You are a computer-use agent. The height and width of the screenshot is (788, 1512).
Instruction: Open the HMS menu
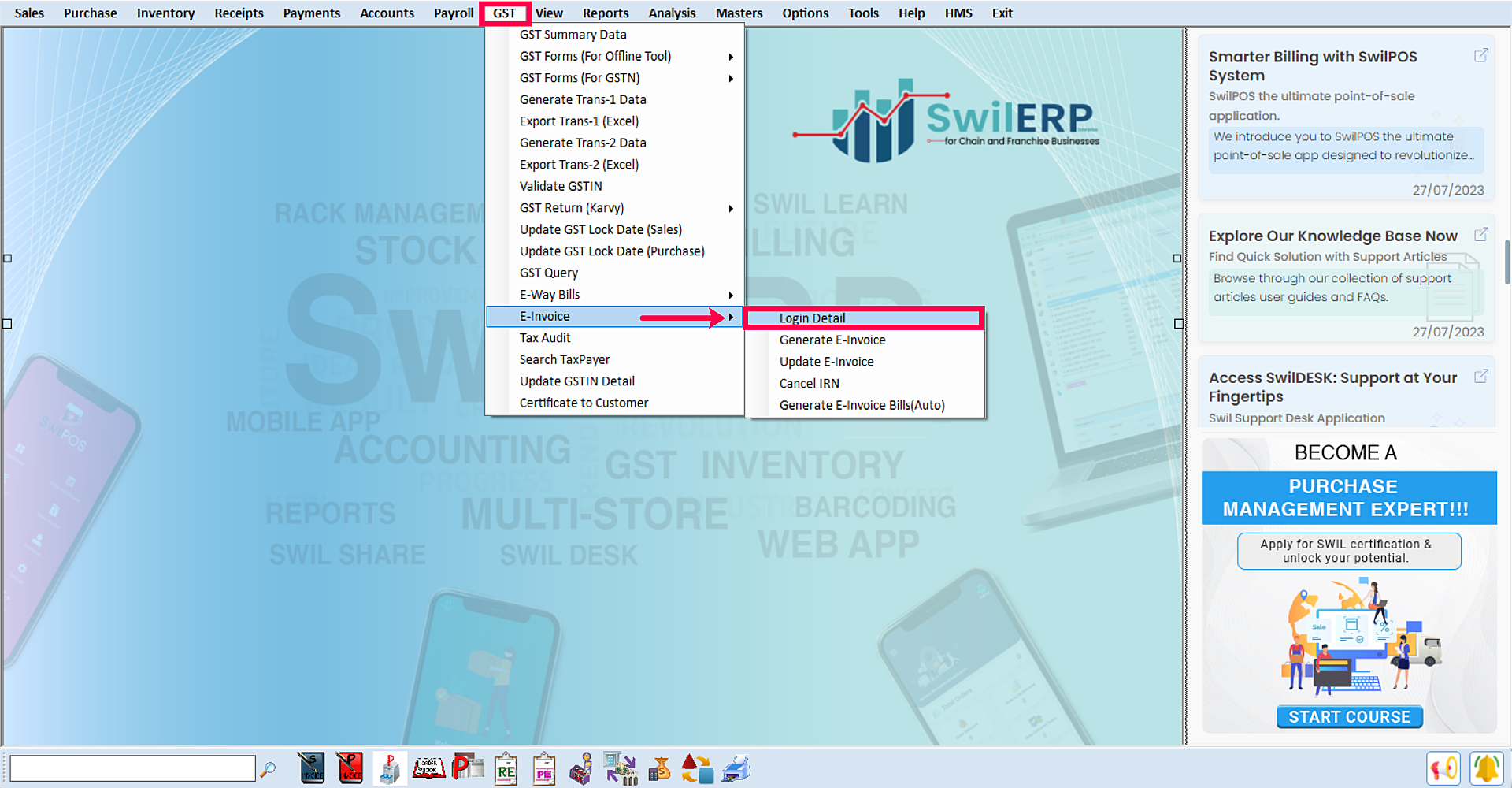pos(958,13)
